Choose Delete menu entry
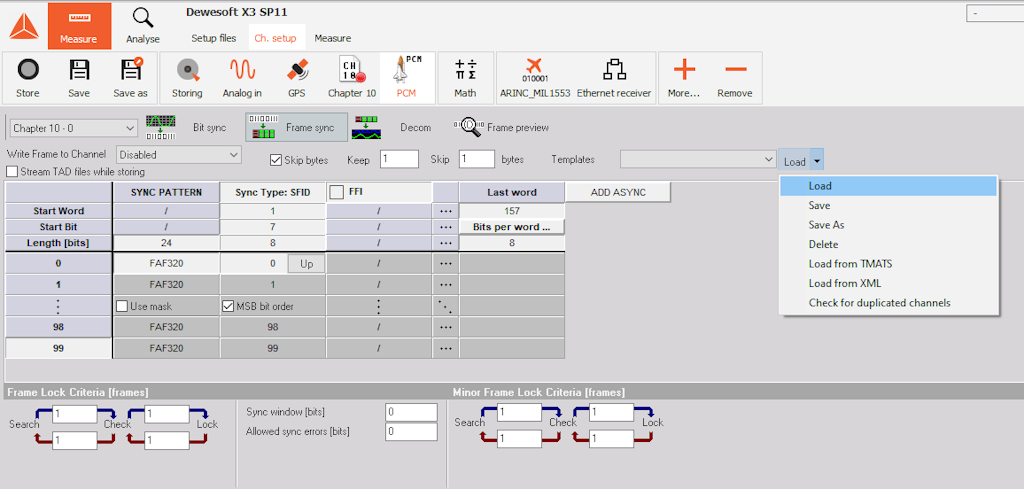The width and height of the screenshot is (1024, 489). (889, 244)
